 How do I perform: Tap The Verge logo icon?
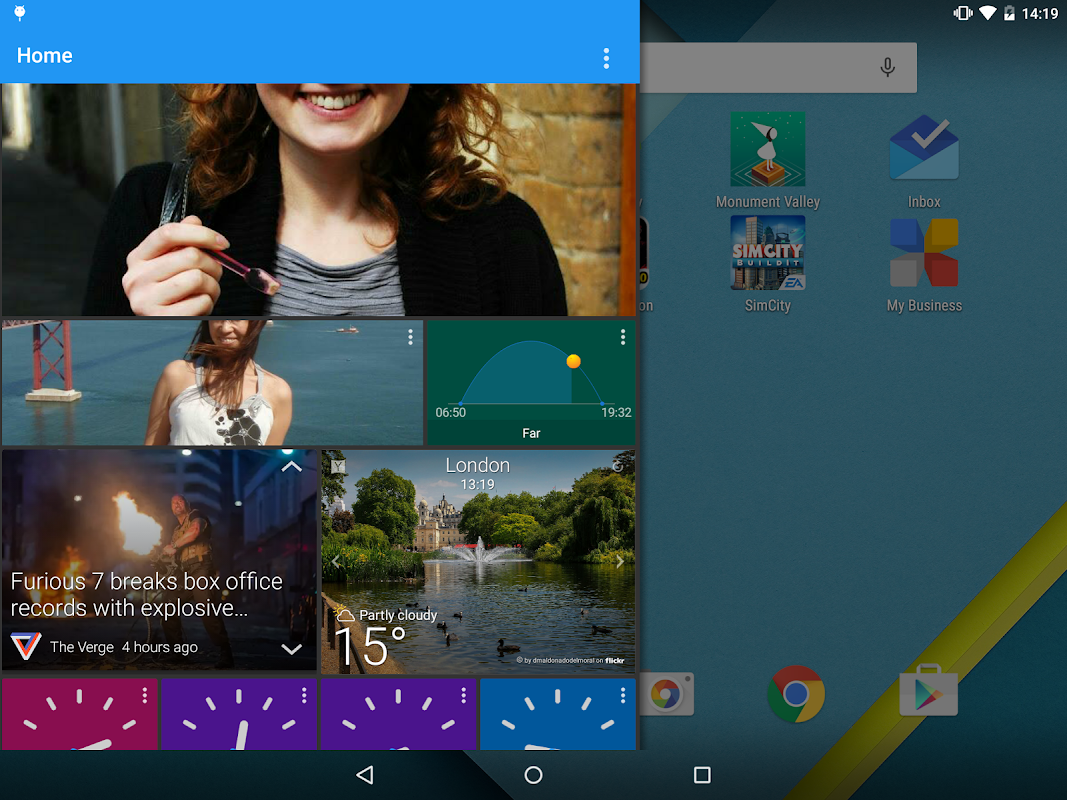pyautogui.click(x=26, y=646)
